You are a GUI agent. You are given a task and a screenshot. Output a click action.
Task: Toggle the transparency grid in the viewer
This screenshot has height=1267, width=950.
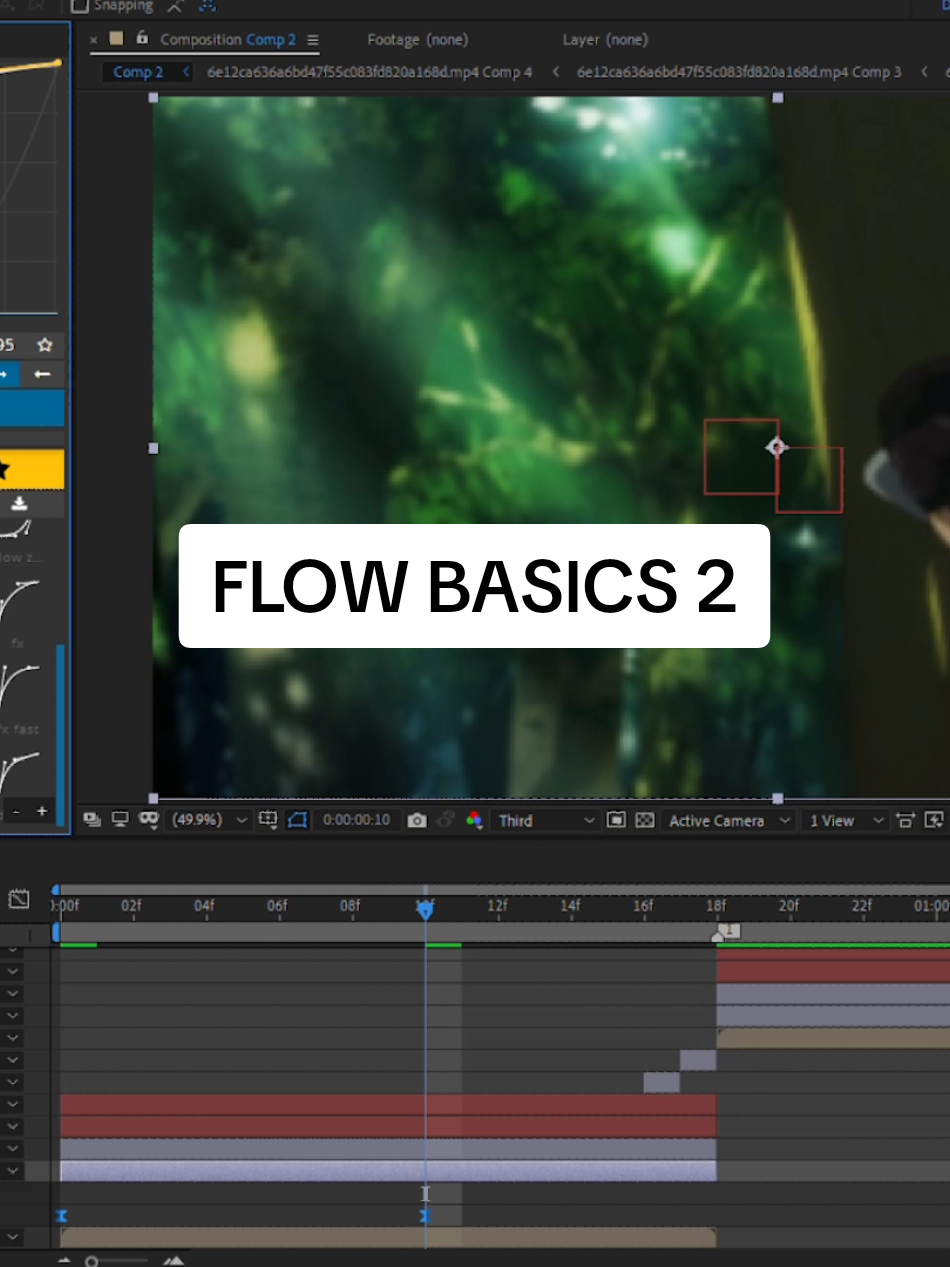pyautogui.click(x=644, y=820)
